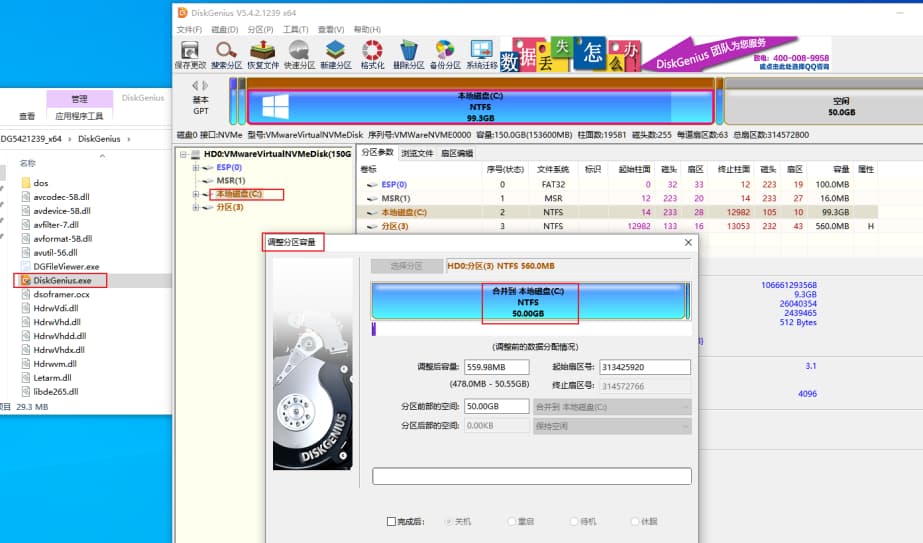
Task: Click MSR(1) drive icon in table row
Action: click(372, 198)
